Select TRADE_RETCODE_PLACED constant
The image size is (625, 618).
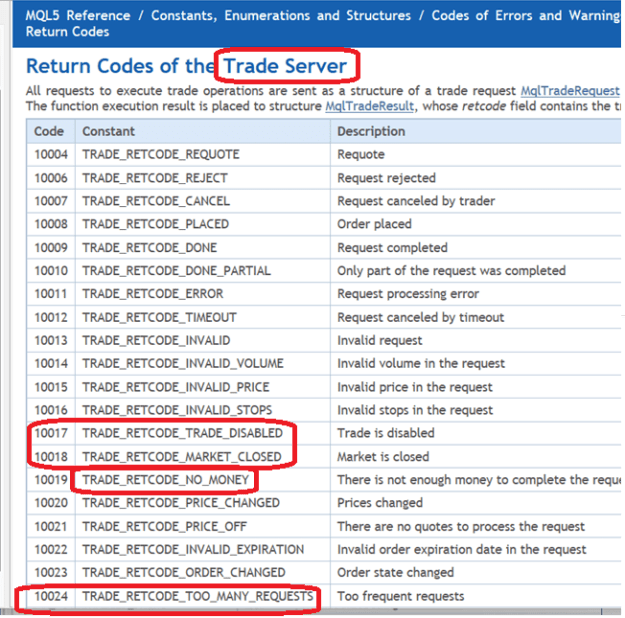point(156,224)
